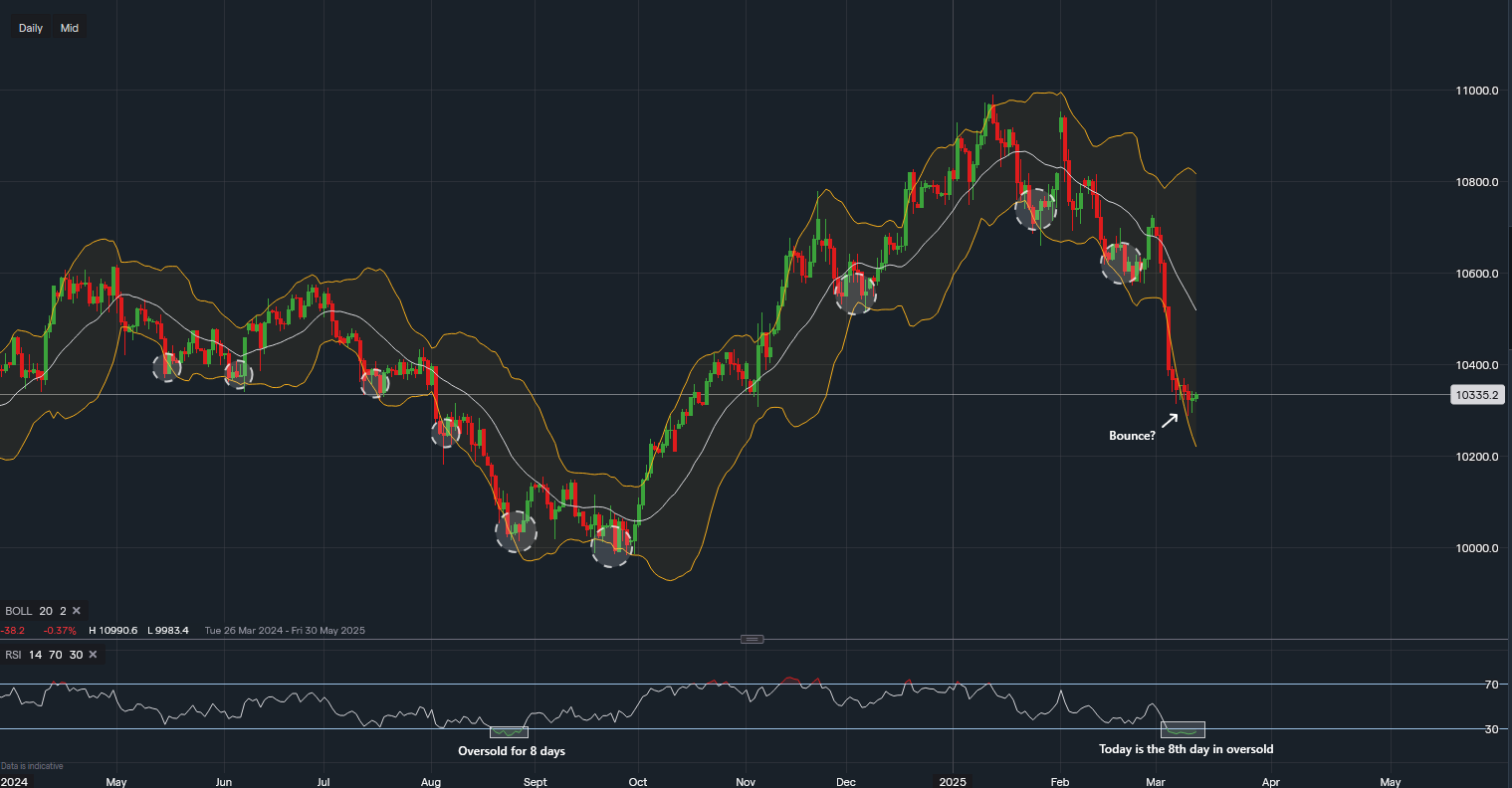Click the dashed circle marker in early December

click(x=854, y=291)
